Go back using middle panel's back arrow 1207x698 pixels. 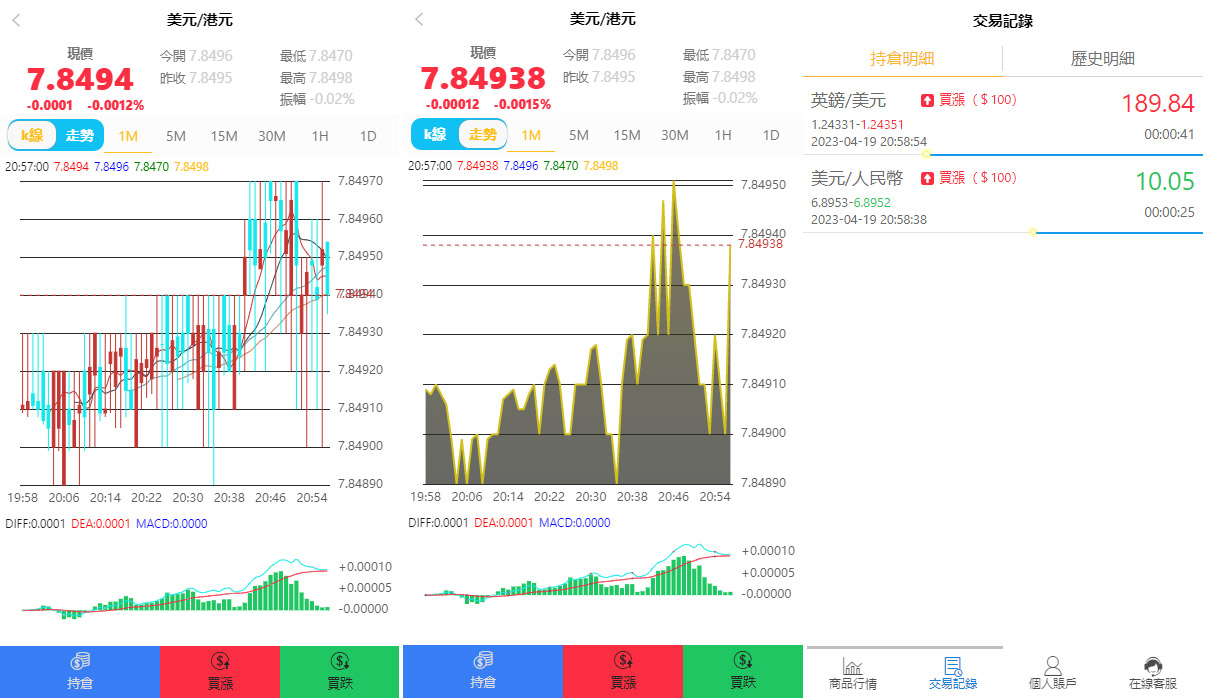coord(419,20)
